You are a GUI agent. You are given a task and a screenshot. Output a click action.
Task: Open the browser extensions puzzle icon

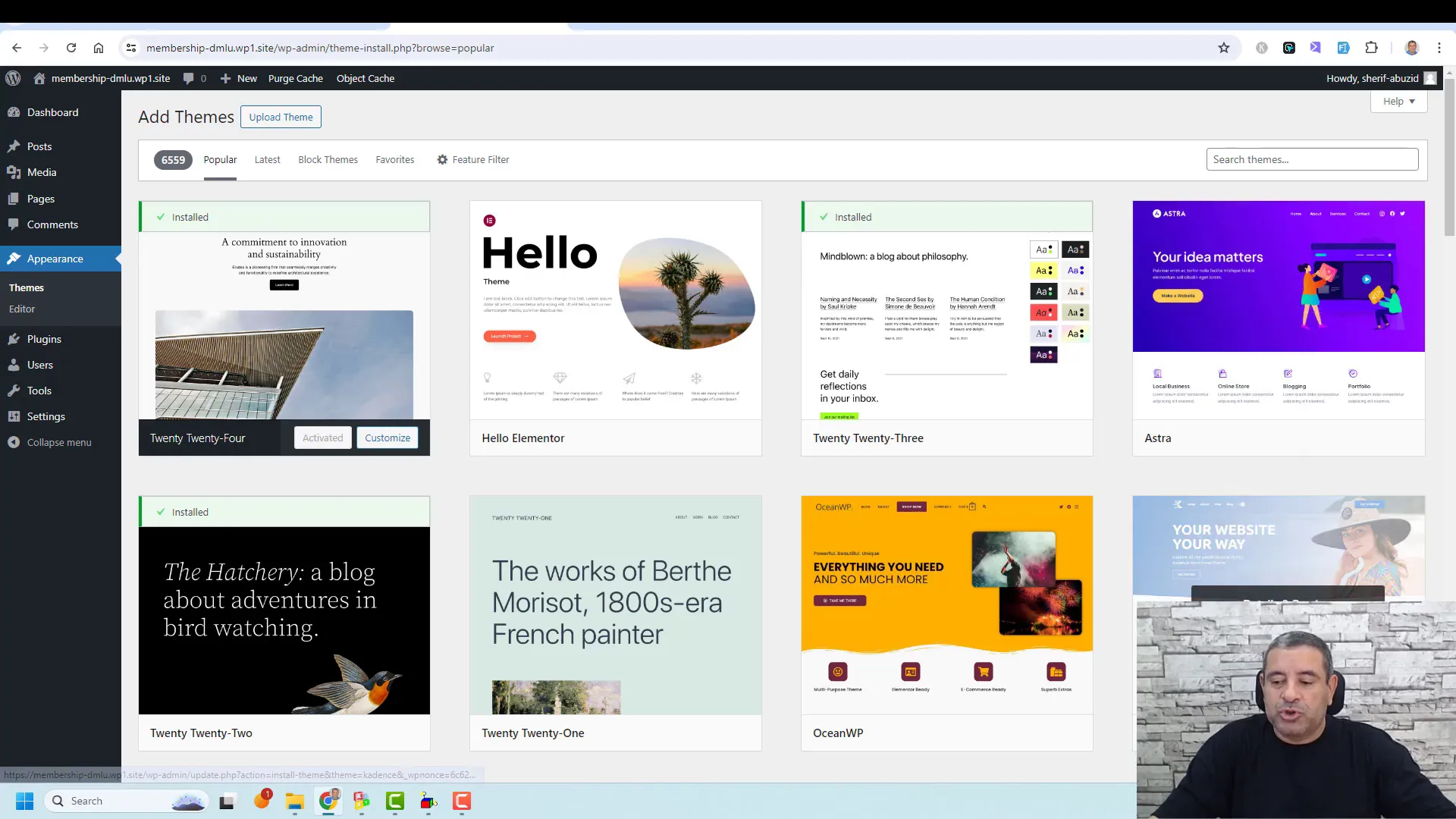click(x=1371, y=48)
